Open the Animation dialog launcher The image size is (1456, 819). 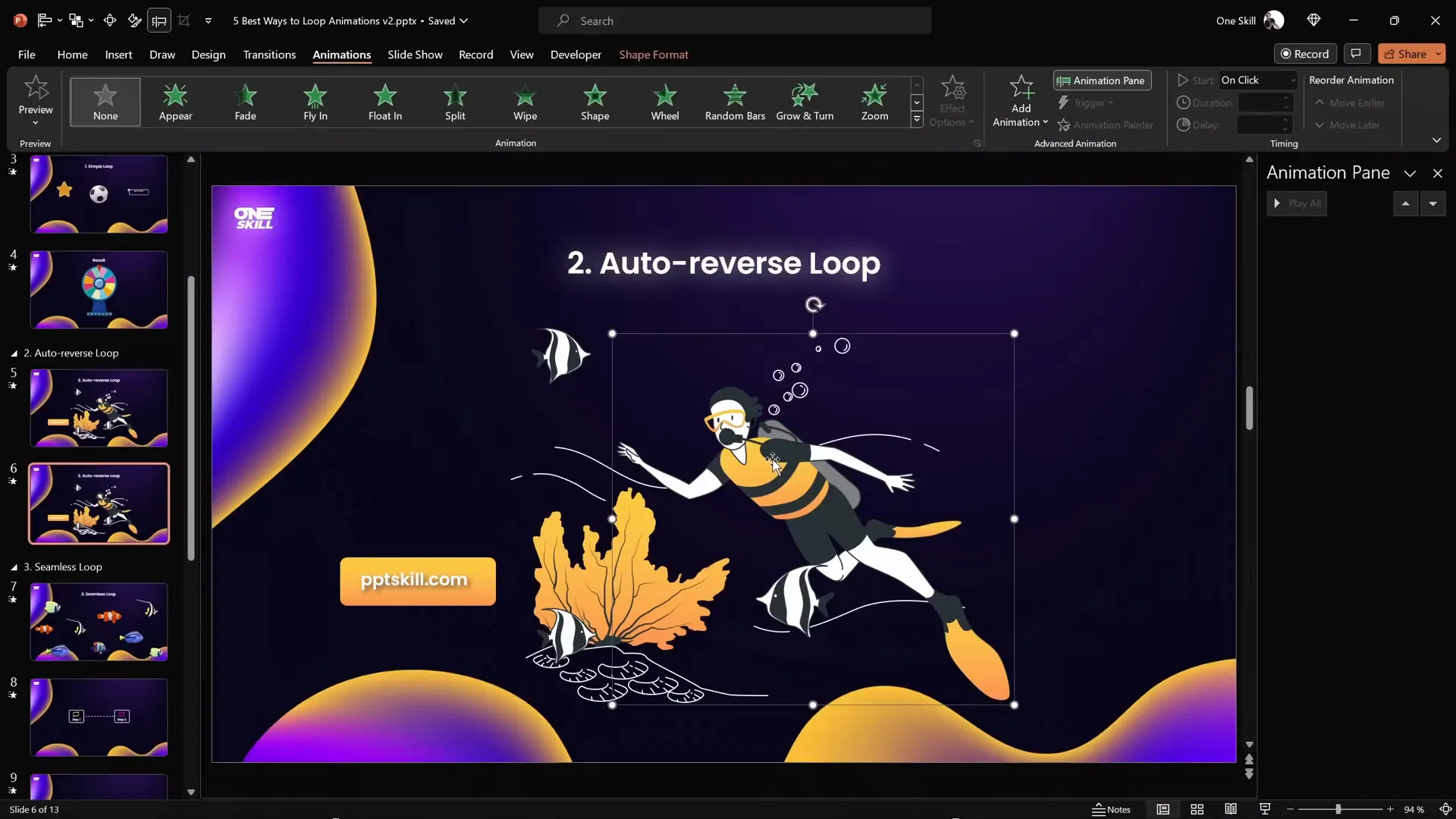977,143
